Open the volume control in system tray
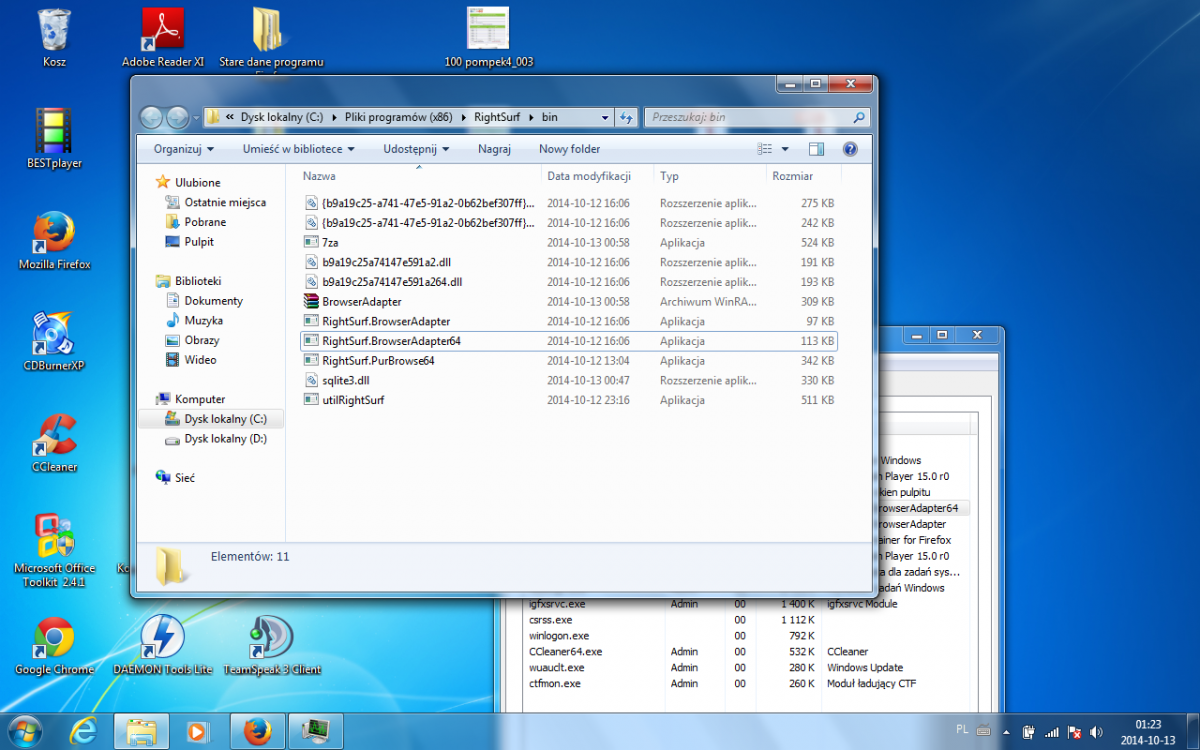 tap(1097, 732)
